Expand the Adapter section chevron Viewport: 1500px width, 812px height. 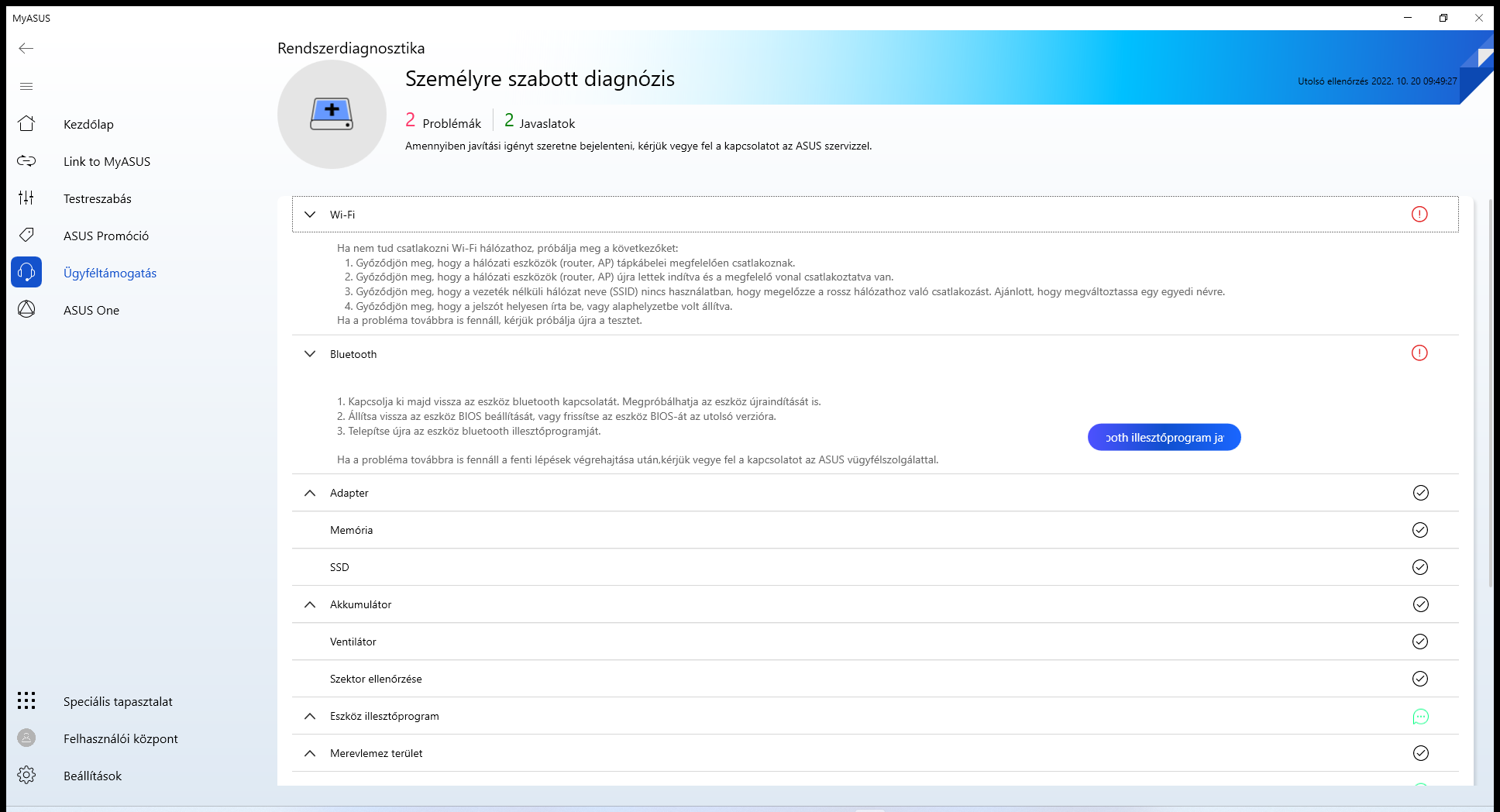[310, 493]
